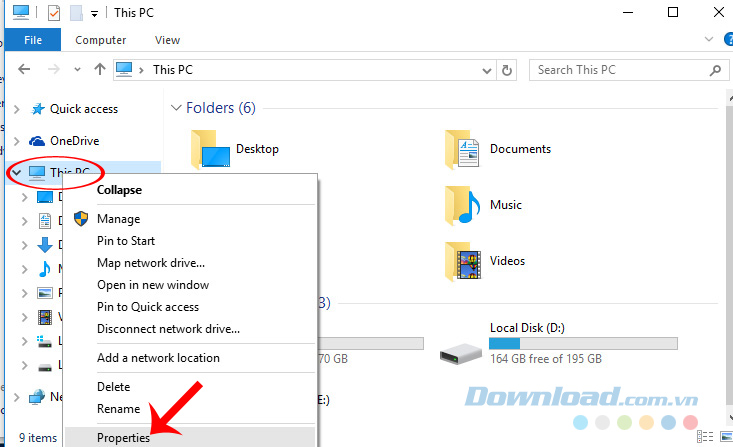Image resolution: width=733 pixels, height=447 pixels.
Task: Expand the Network tree node
Action: click(17, 397)
